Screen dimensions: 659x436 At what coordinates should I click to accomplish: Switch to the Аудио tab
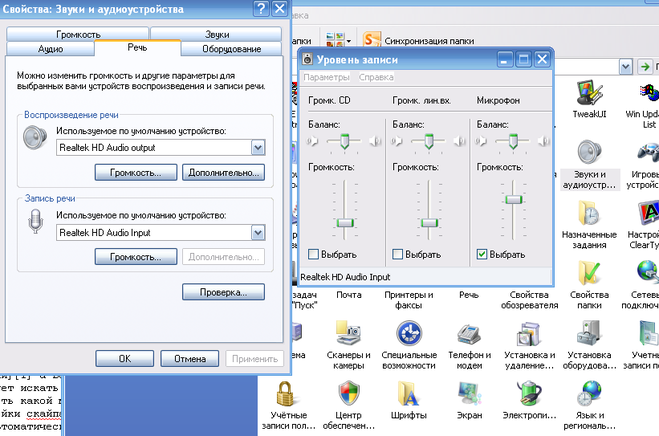tap(51, 49)
